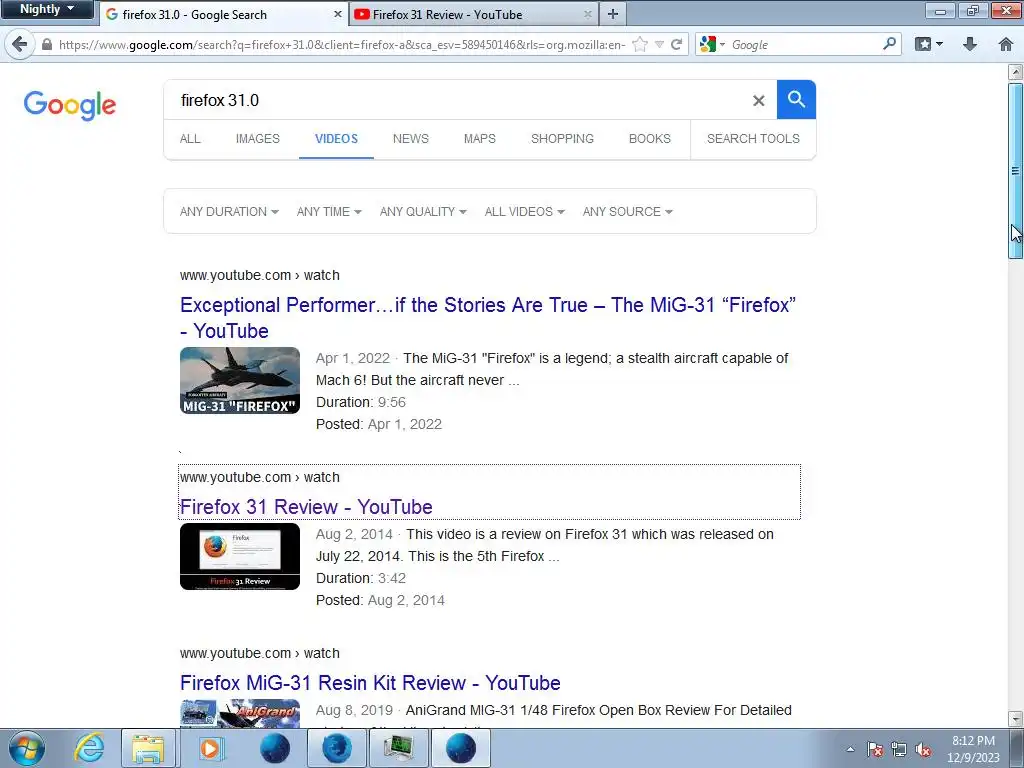
Task: Launch Internet Explorer from the taskbar
Action: 89,748
